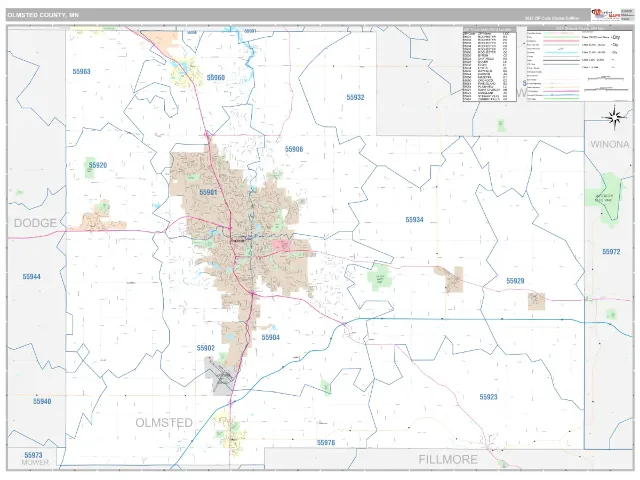Screen dimensions: 640x480
Task: Select ZIP code label 55932
Action: tap(355, 97)
